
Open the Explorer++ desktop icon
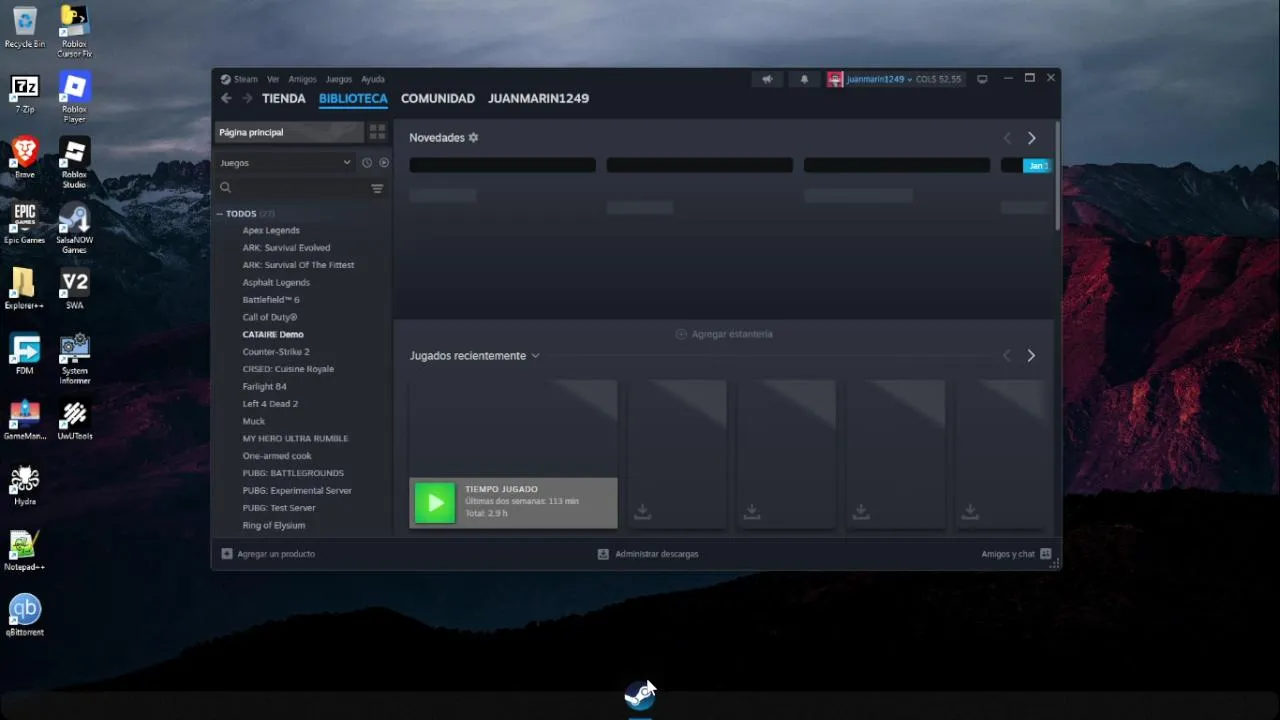[24, 289]
